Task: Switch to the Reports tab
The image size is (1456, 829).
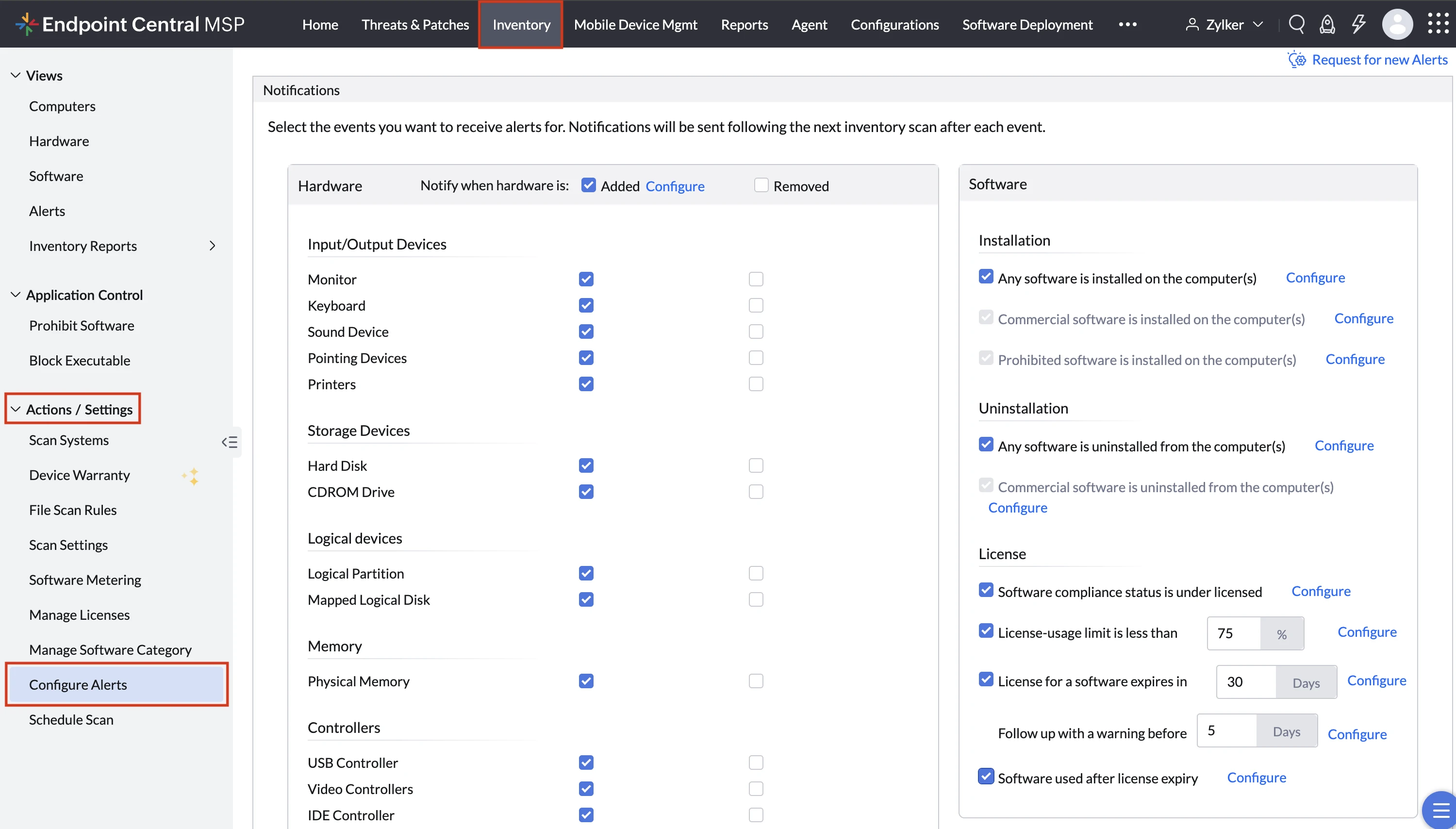Action: pyautogui.click(x=744, y=24)
